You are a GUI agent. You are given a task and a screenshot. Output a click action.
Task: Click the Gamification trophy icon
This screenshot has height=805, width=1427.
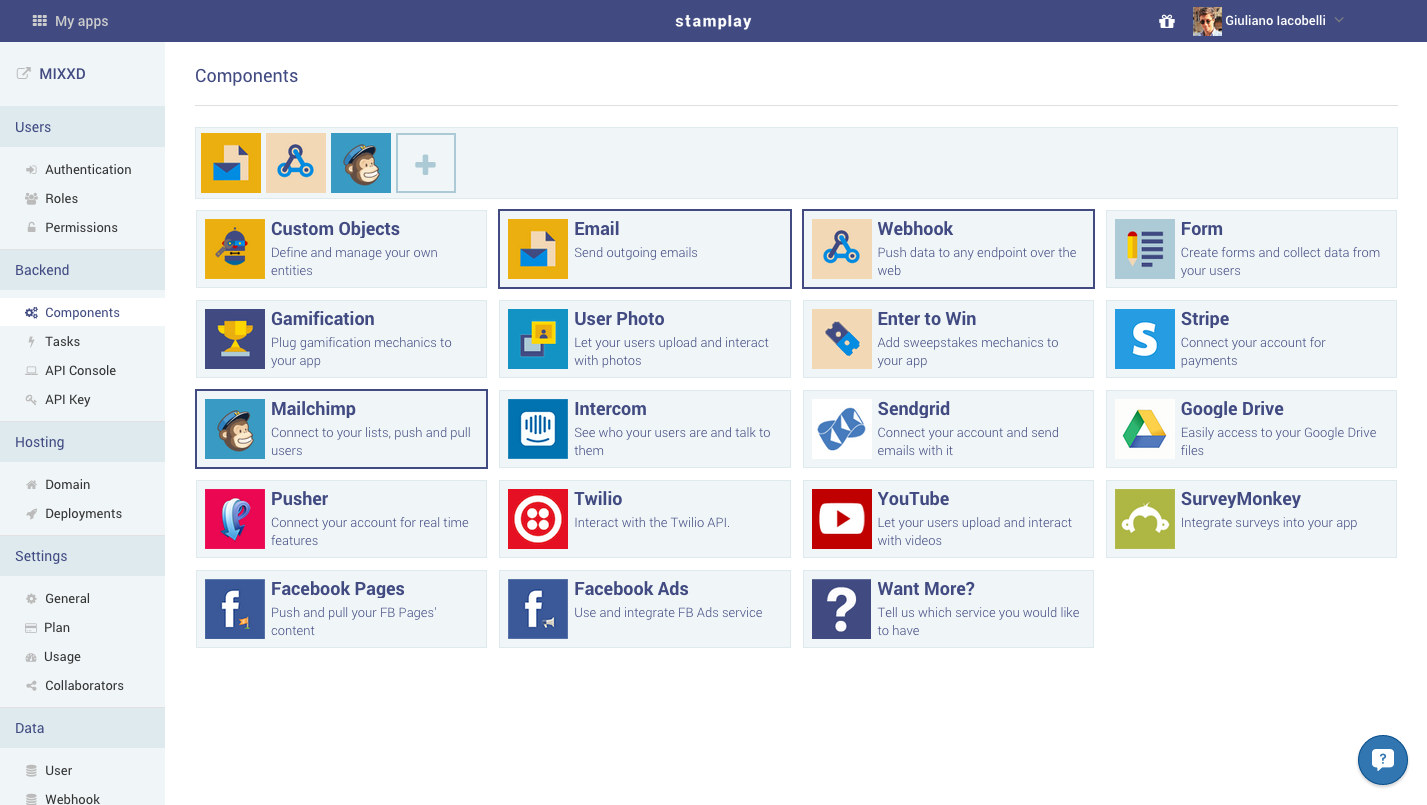pos(235,339)
